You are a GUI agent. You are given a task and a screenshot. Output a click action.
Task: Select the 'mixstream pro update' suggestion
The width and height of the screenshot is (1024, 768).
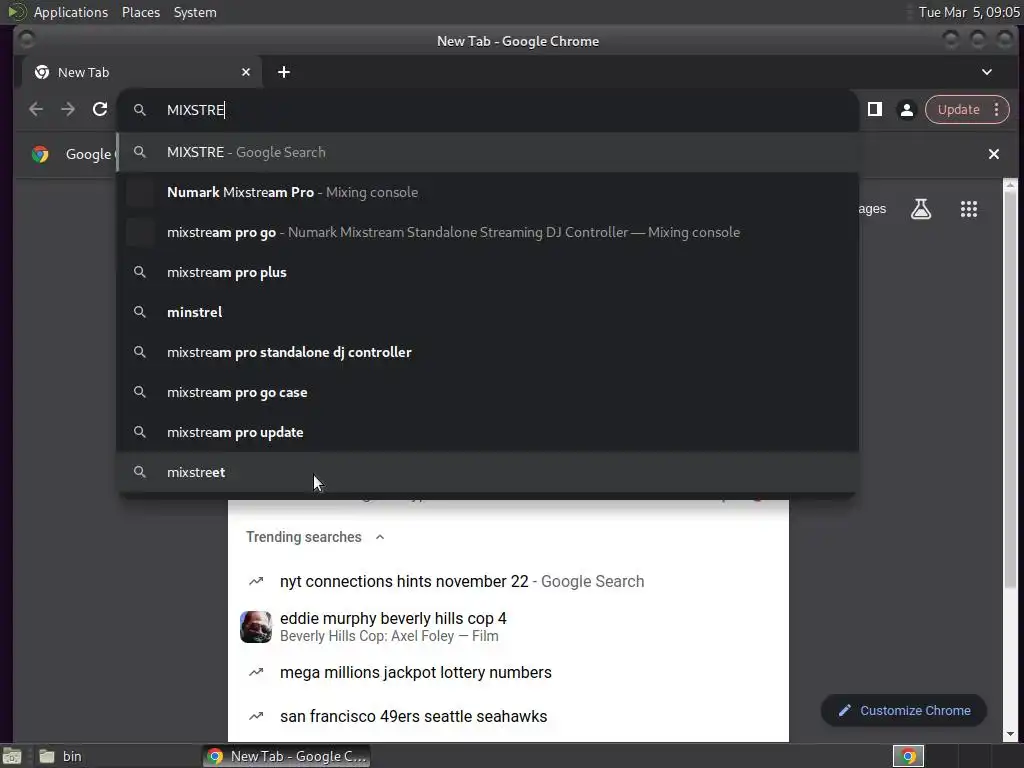(x=487, y=432)
